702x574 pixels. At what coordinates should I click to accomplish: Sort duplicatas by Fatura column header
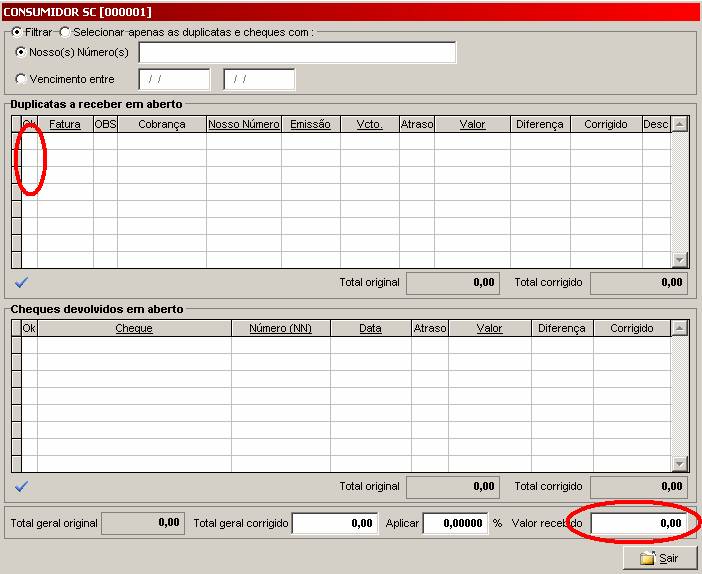point(65,124)
